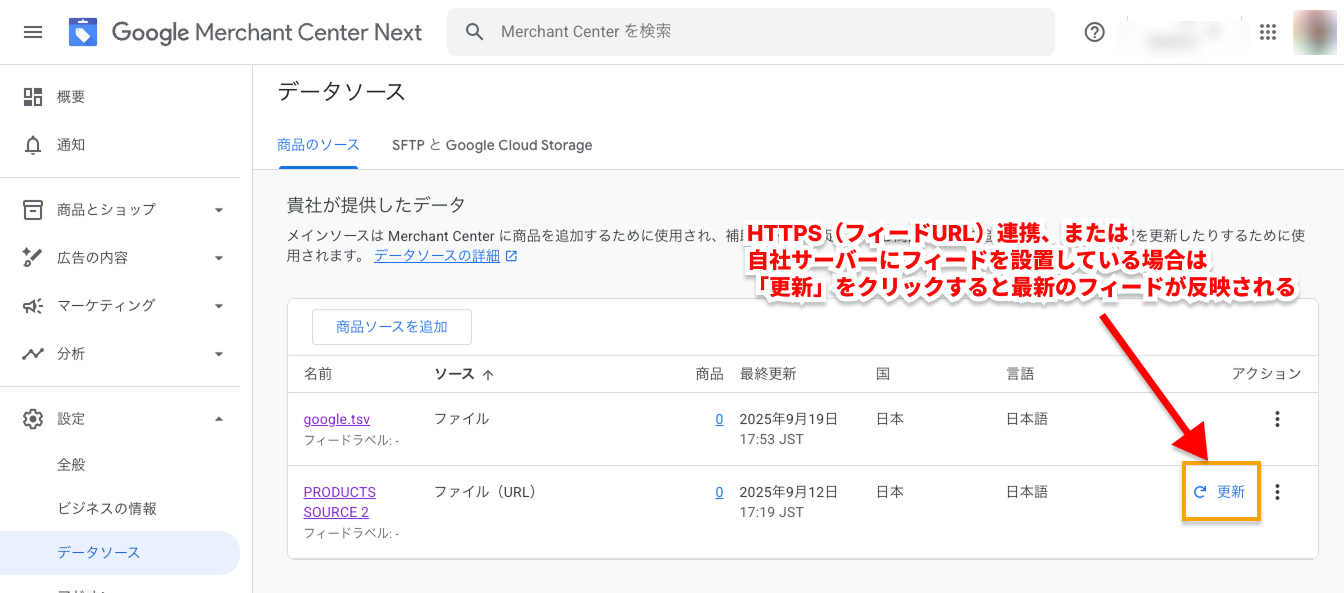The height and width of the screenshot is (593, 1344).
Task: Click the 商品ソースを追加 button
Action: click(392, 327)
